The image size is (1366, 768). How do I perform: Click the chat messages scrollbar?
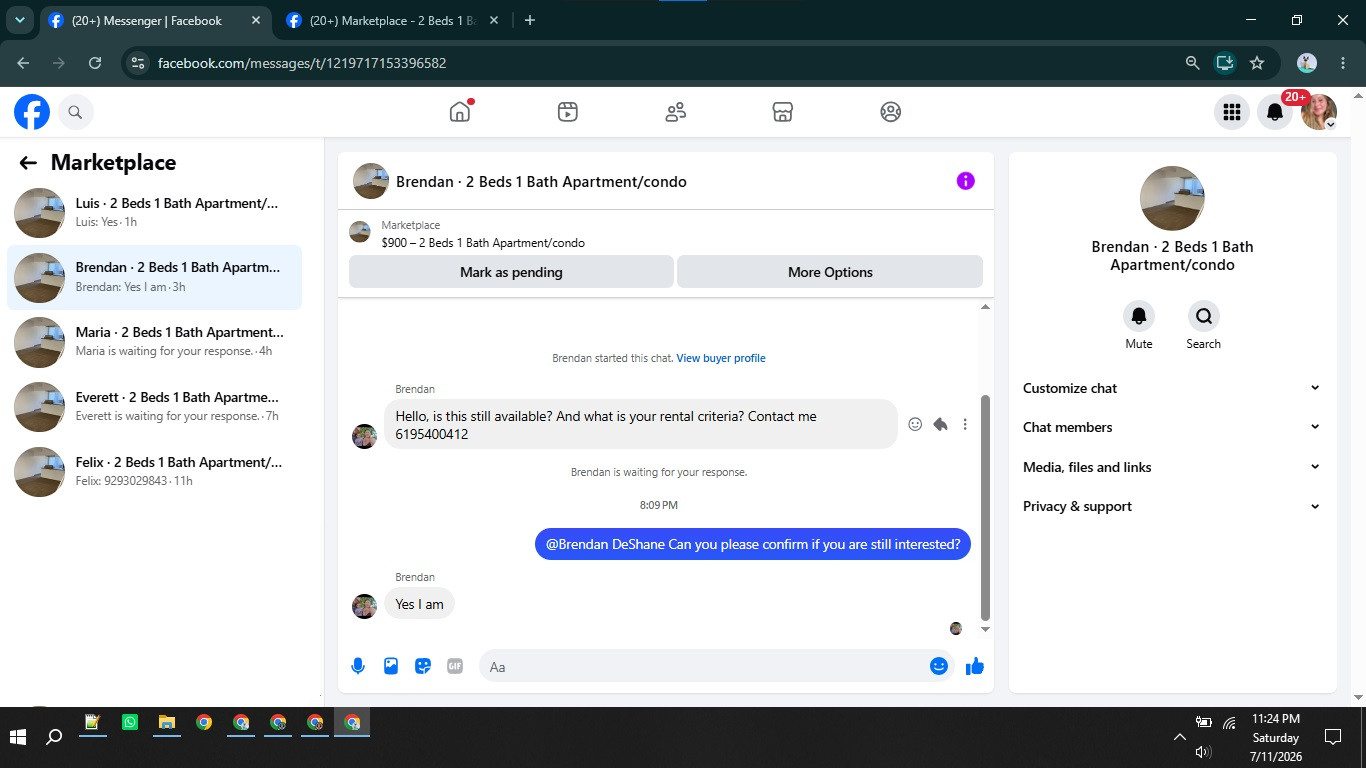[985, 507]
